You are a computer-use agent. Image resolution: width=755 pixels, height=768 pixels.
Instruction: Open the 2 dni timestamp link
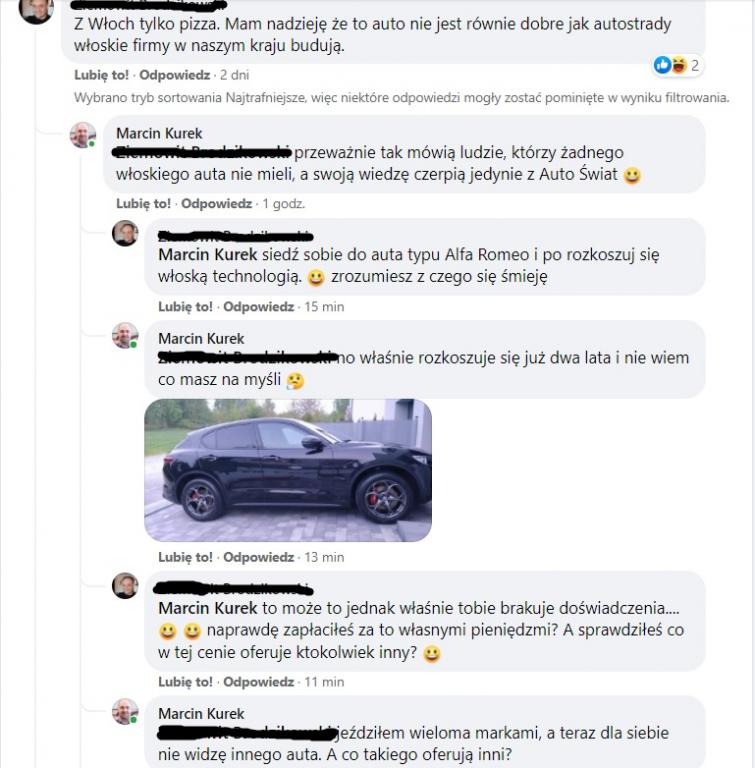(235, 75)
